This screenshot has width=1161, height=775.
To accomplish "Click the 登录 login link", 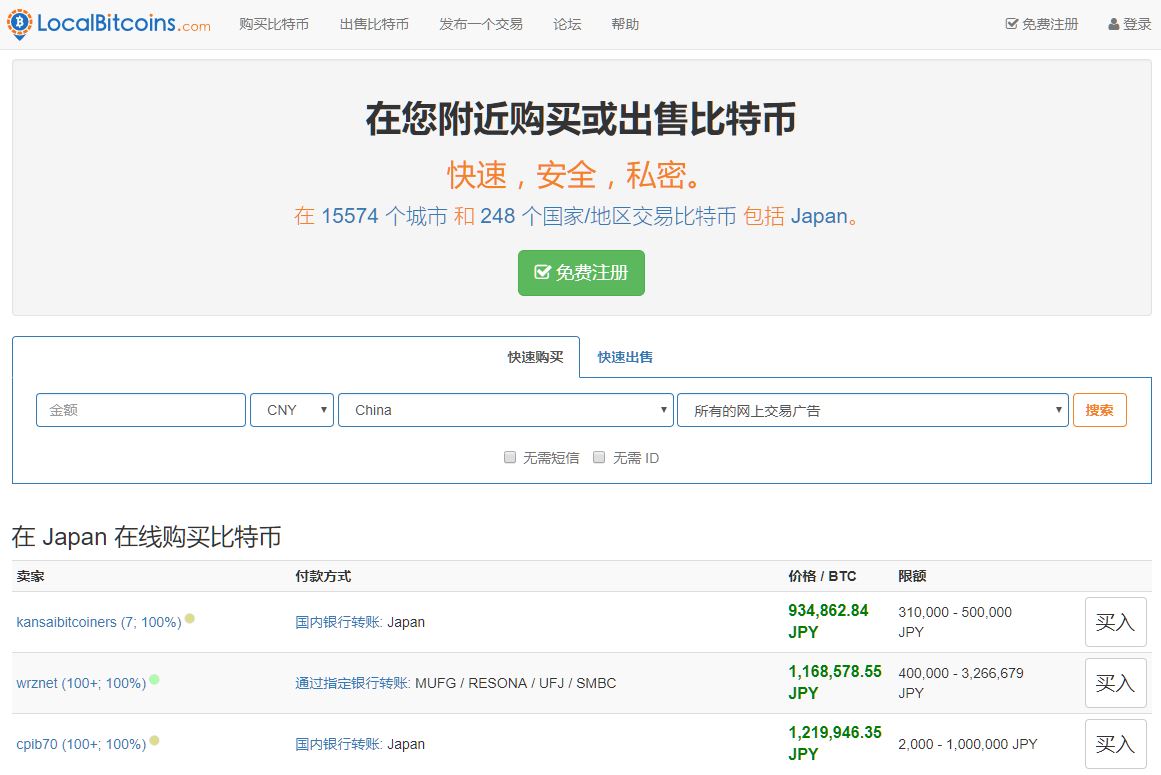I will 1130,24.
